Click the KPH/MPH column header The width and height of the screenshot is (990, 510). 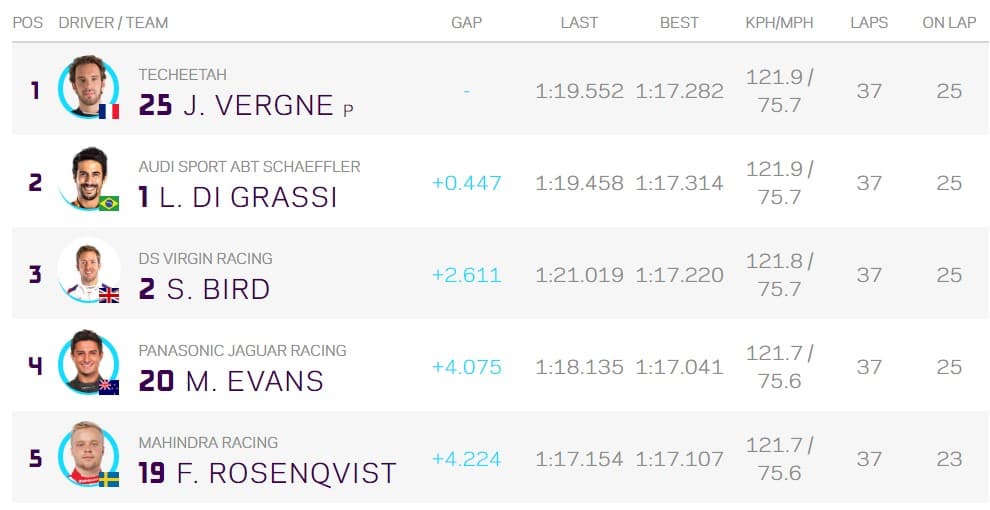click(779, 22)
